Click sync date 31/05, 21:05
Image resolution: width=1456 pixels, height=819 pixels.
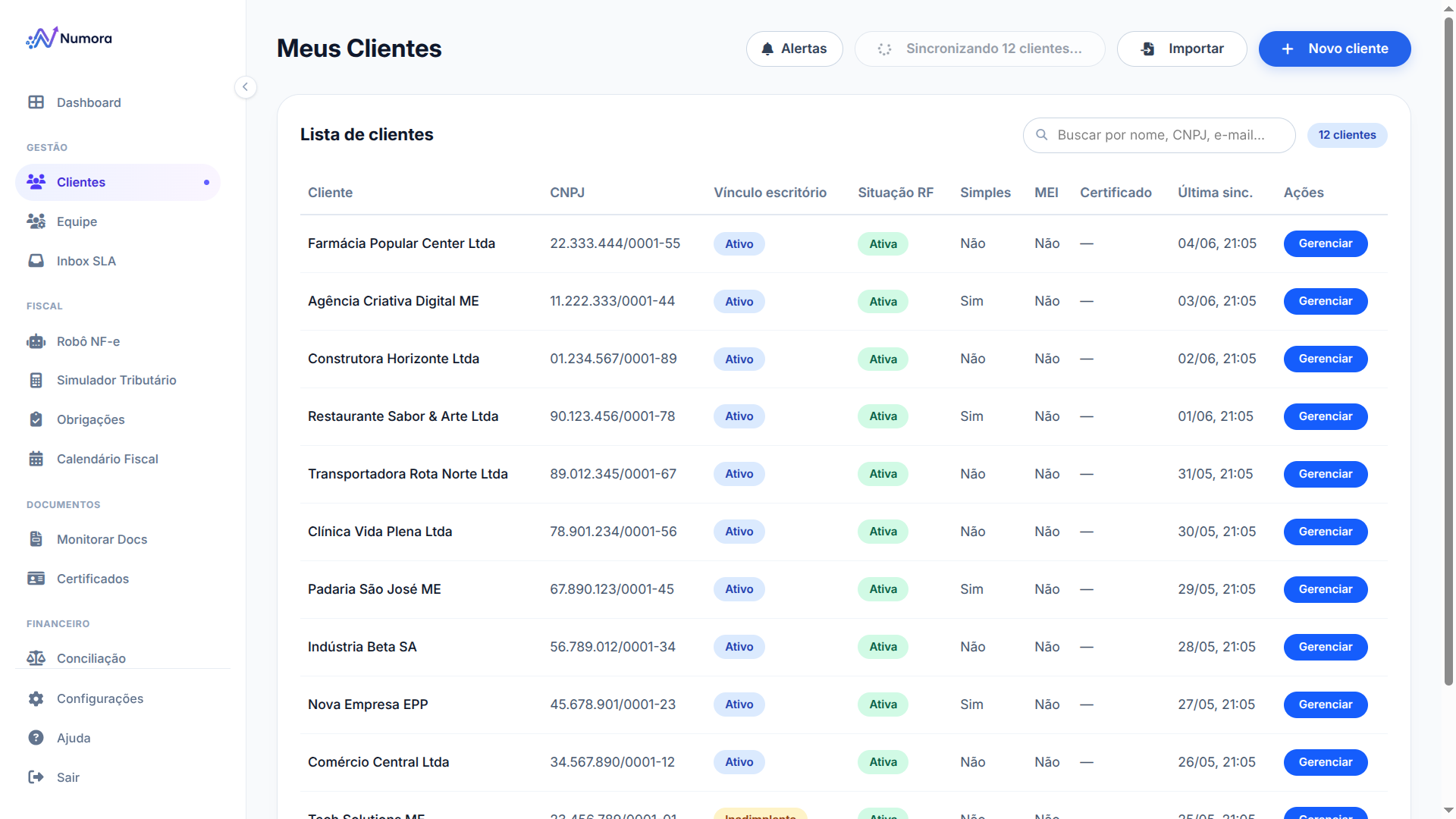[x=1215, y=474]
